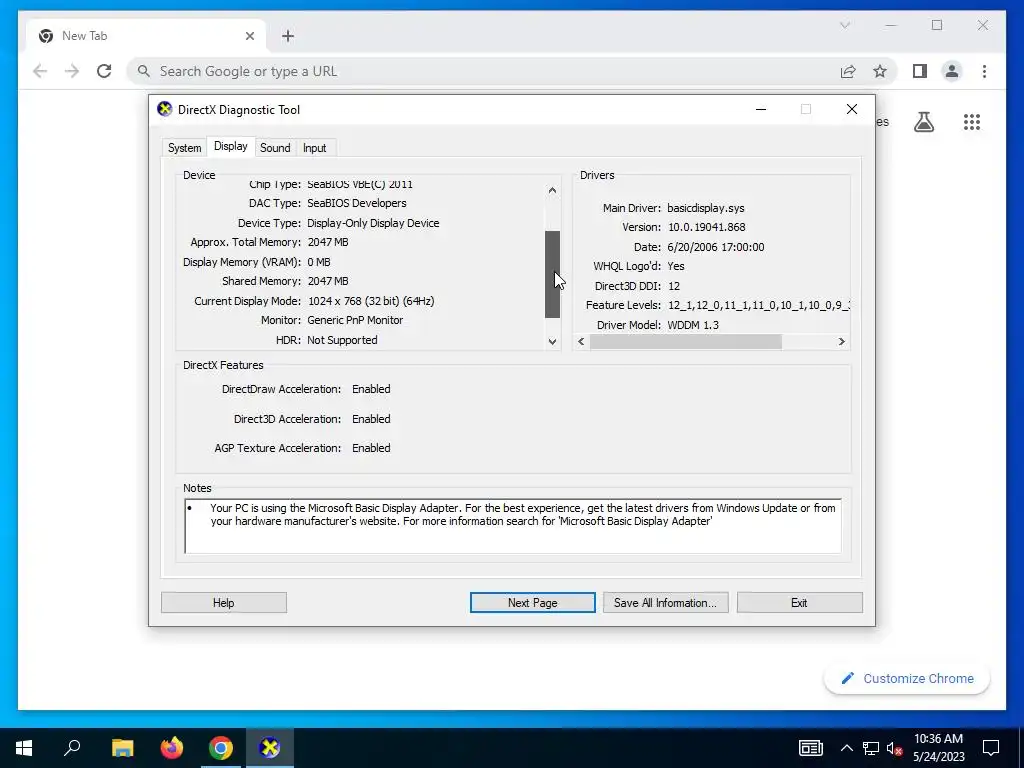This screenshot has width=1024, height=768.
Task: Click the network tray icon
Action: tap(871, 748)
